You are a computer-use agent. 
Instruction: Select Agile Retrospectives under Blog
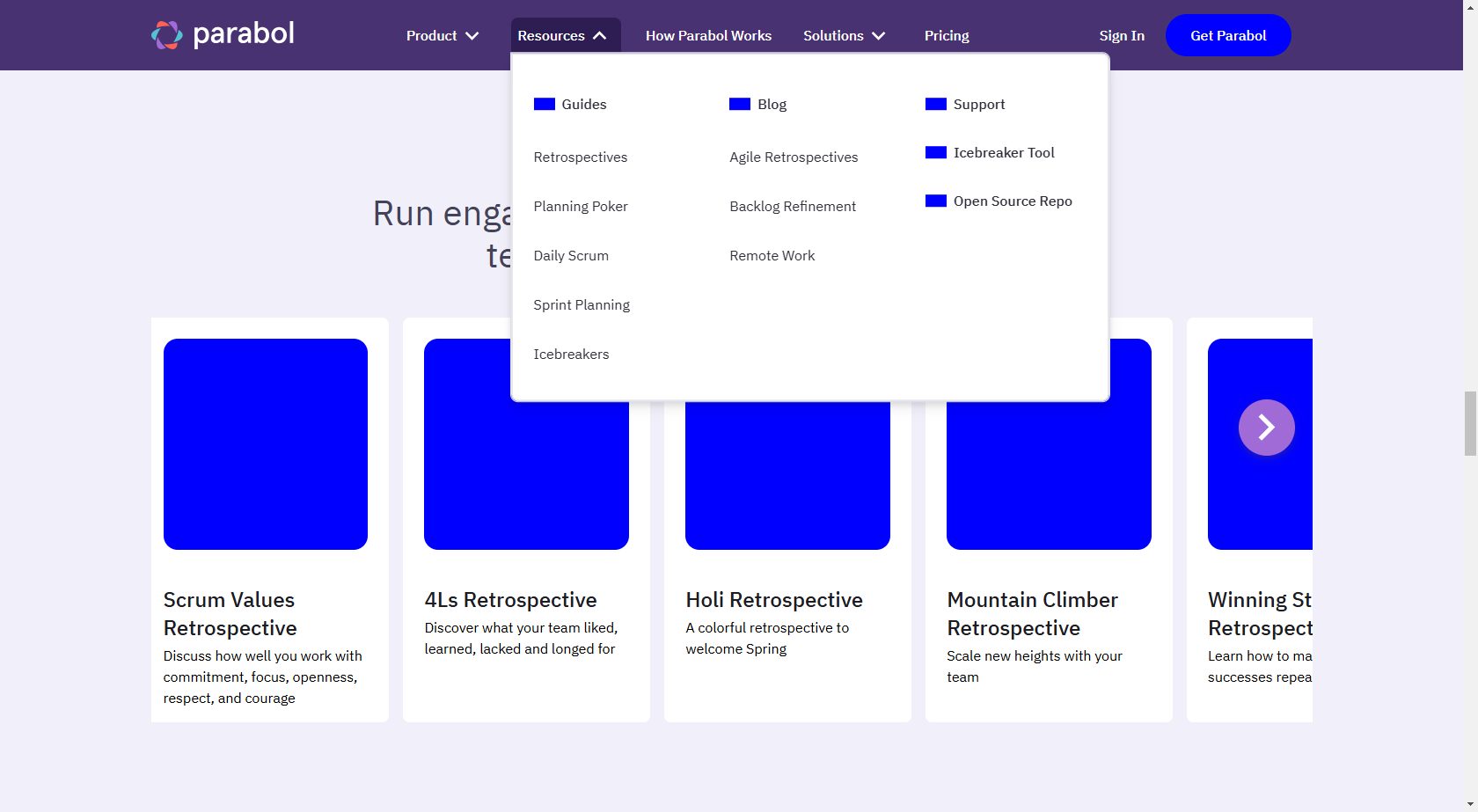click(x=794, y=157)
